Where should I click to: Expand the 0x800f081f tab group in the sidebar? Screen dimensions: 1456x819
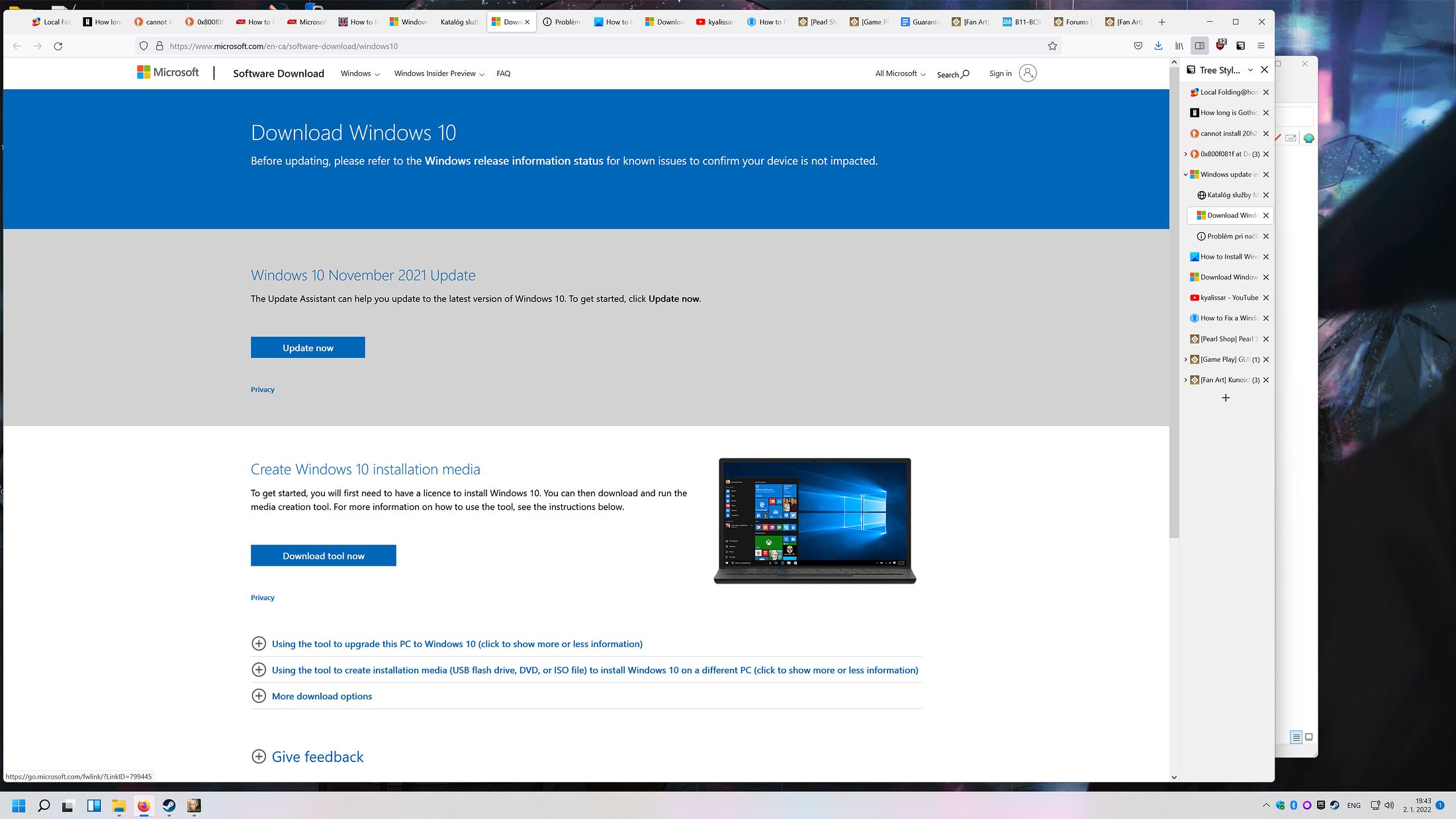click(1185, 154)
